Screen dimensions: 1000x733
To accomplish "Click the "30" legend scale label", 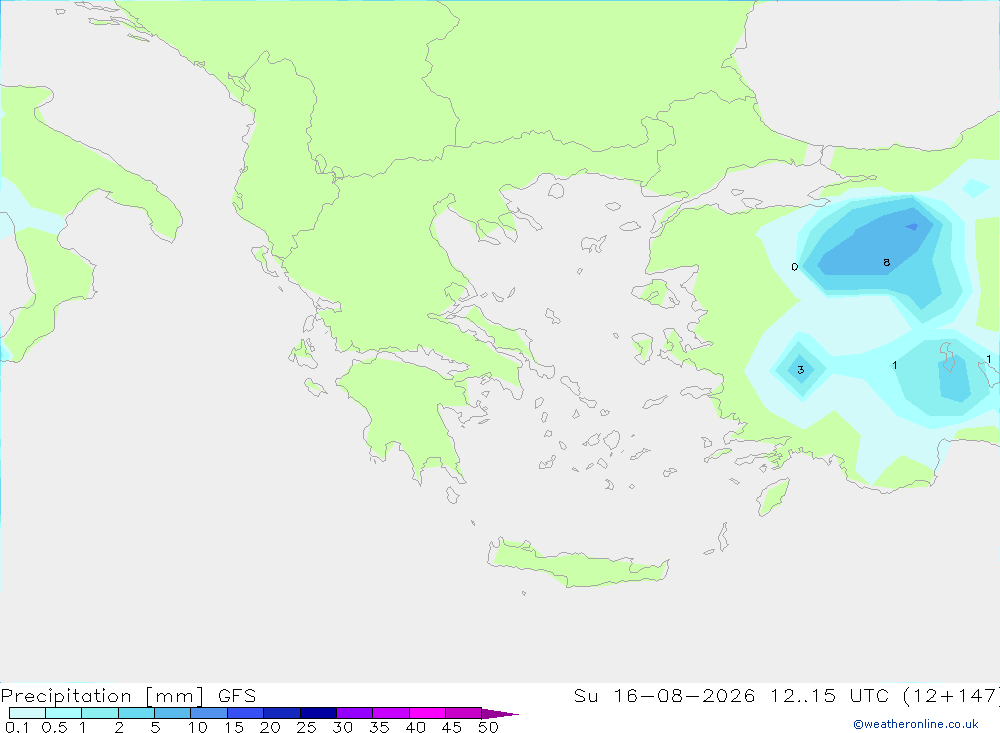I will pos(343,727).
